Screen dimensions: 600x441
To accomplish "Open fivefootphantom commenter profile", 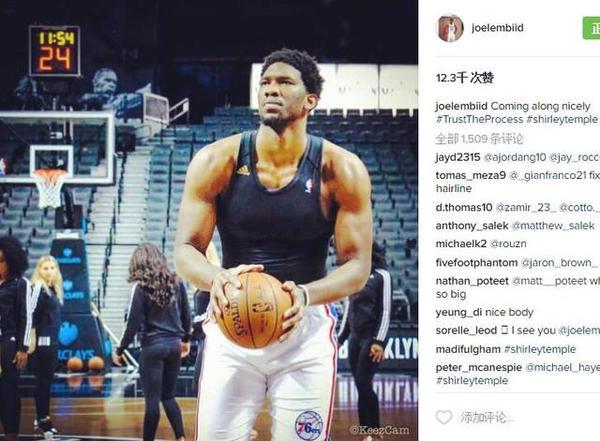I will [x=476, y=263].
